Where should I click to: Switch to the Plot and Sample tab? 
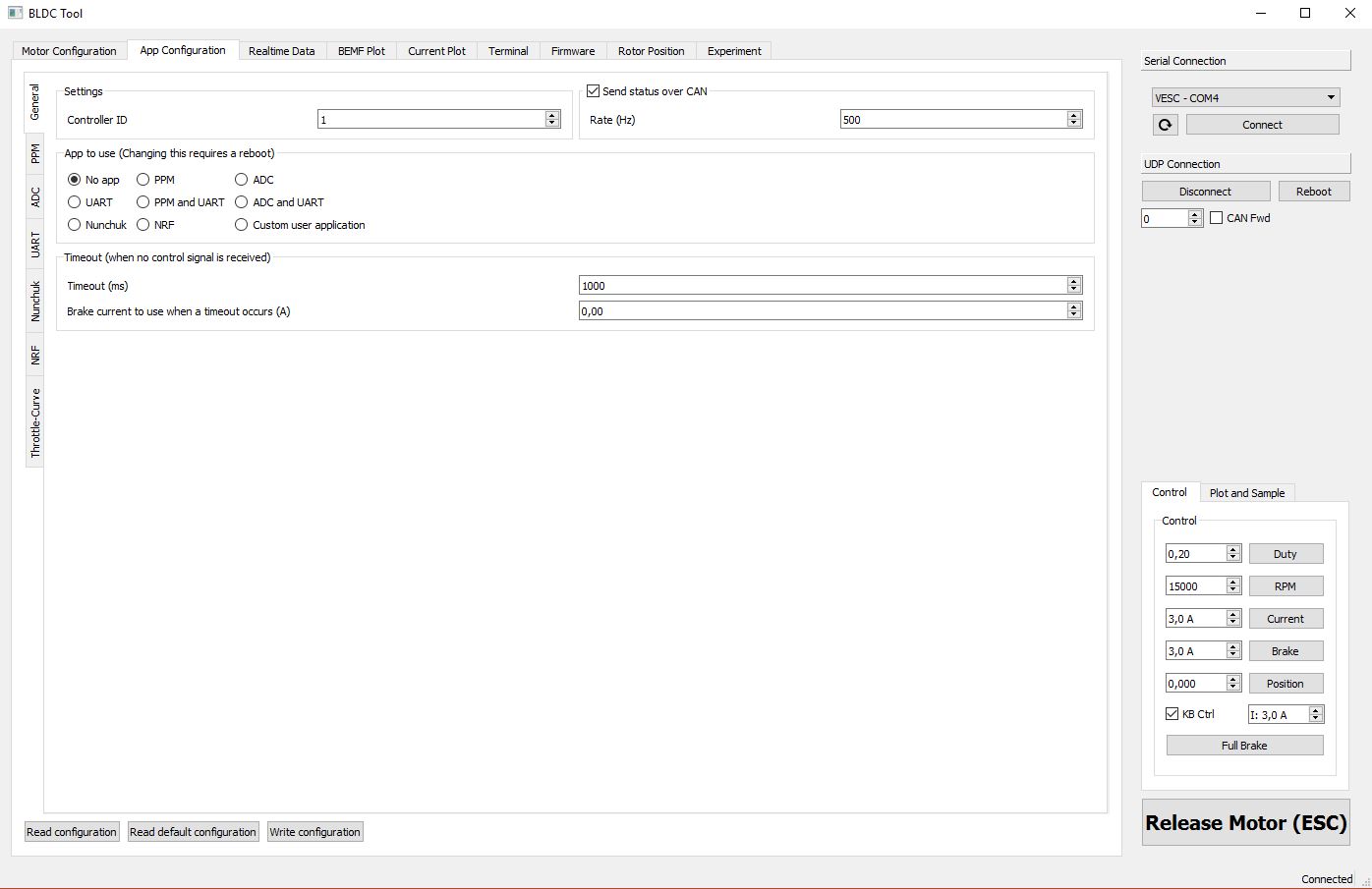click(1247, 493)
